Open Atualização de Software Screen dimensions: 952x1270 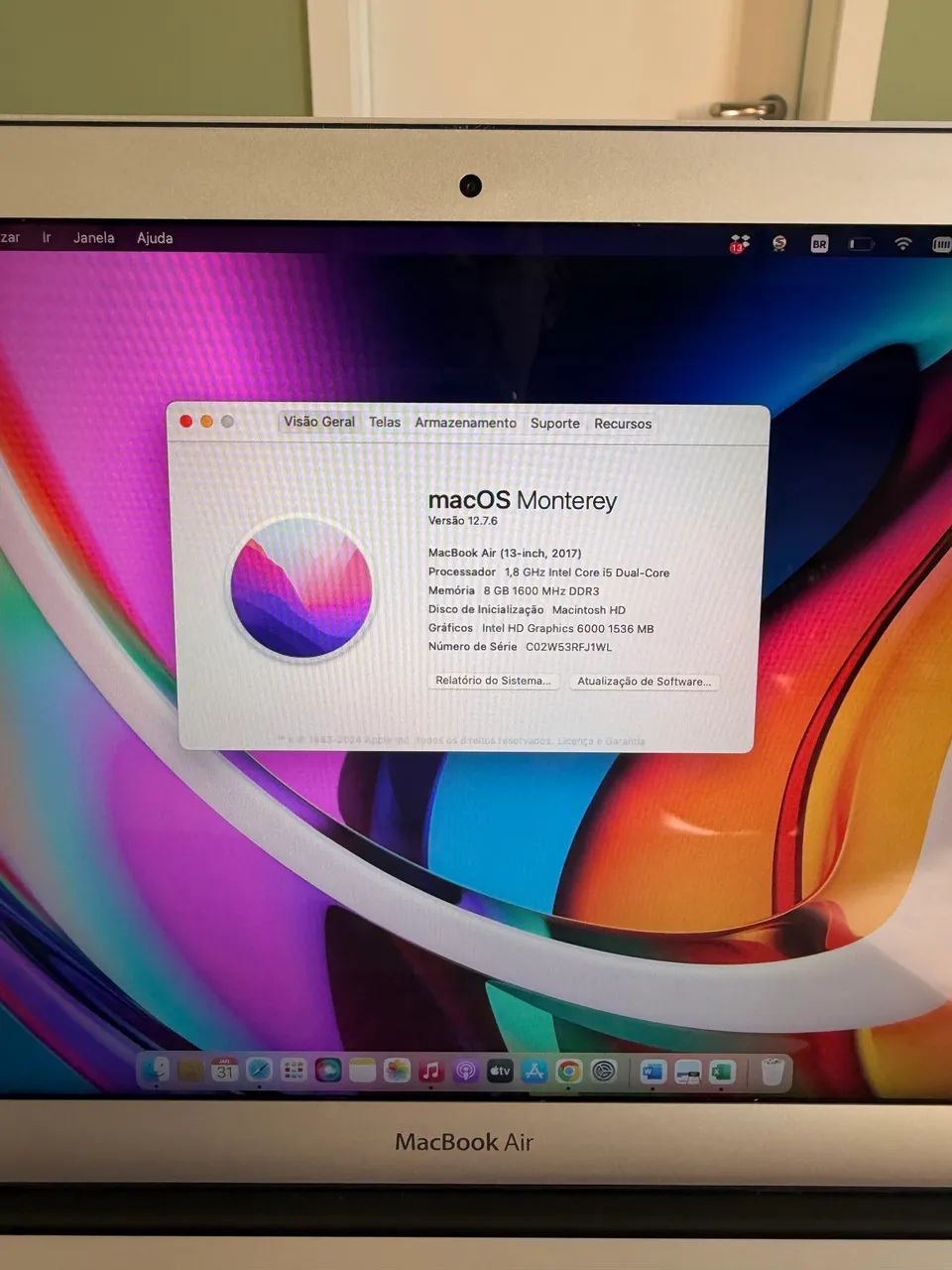[x=645, y=682]
